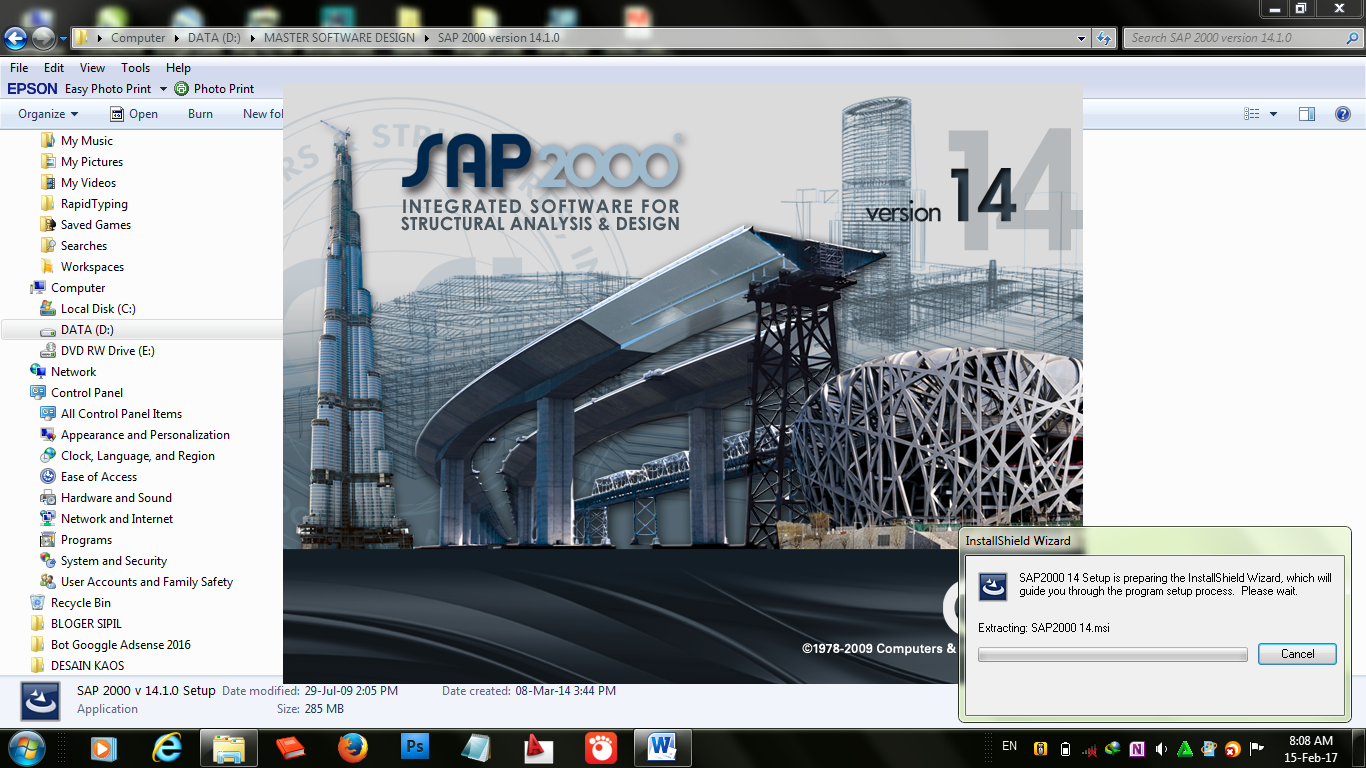Select Bot Googgle Adsense 2016 folder
1366x768 pixels.
point(120,645)
